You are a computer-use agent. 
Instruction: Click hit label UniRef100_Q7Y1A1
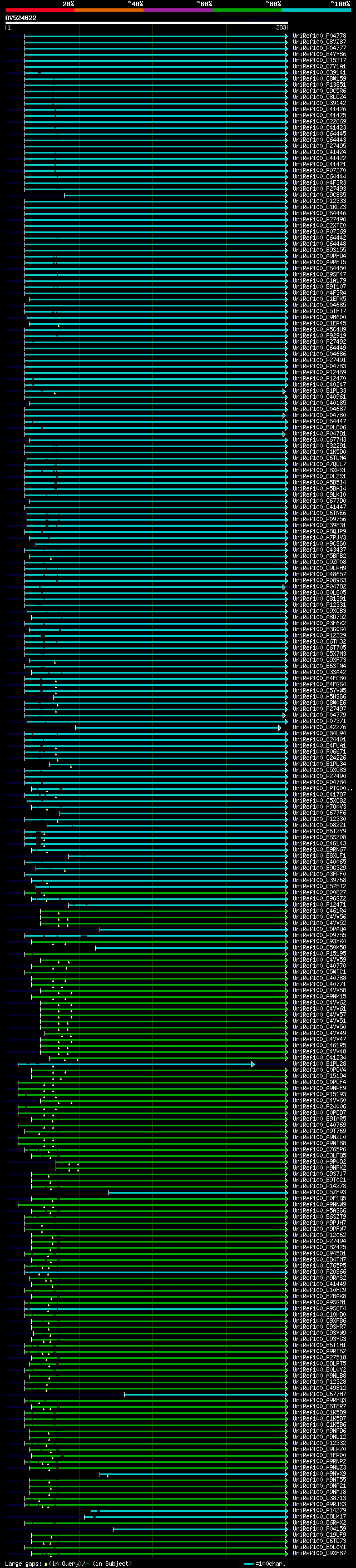point(319,66)
